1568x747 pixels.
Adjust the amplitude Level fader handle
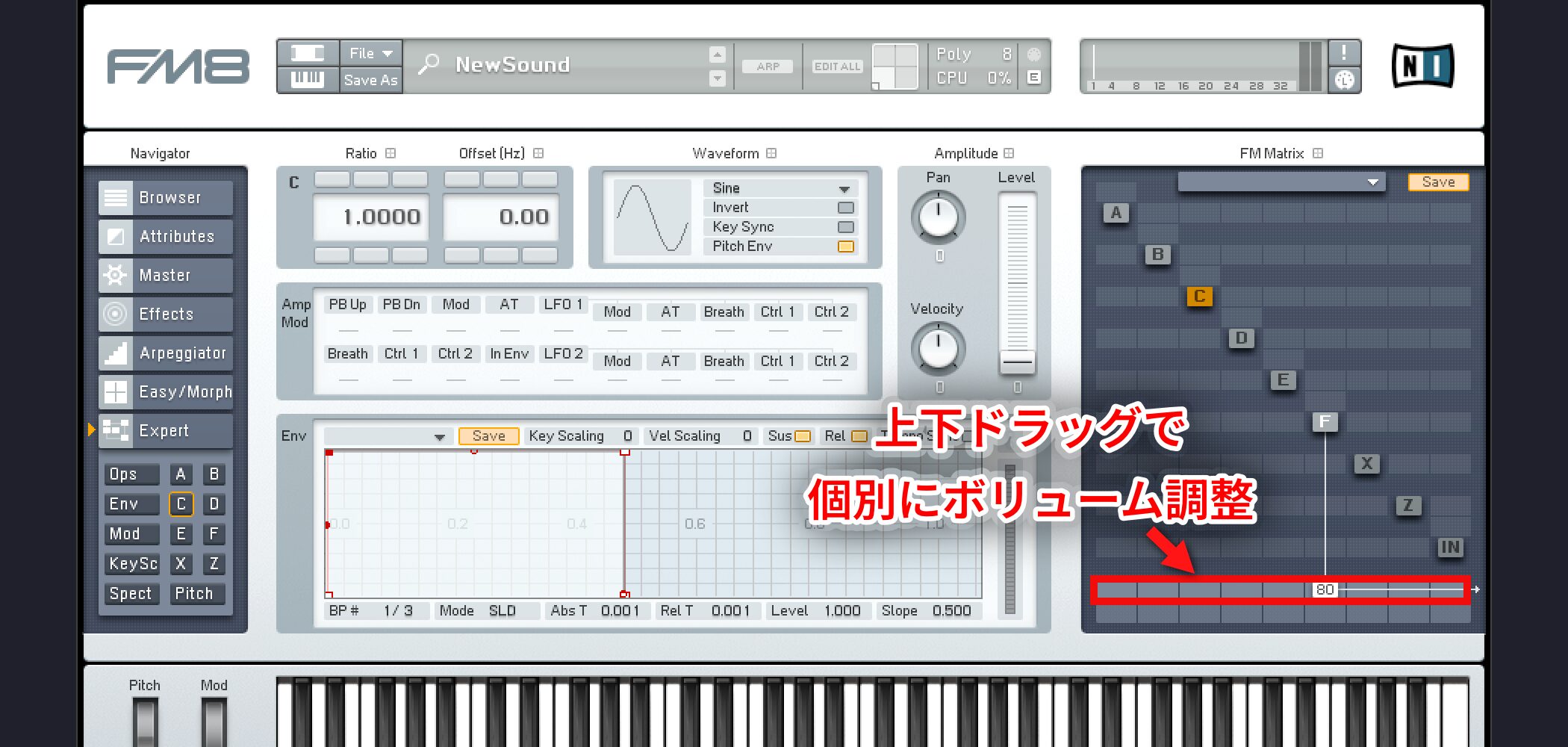click(1017, 362)
